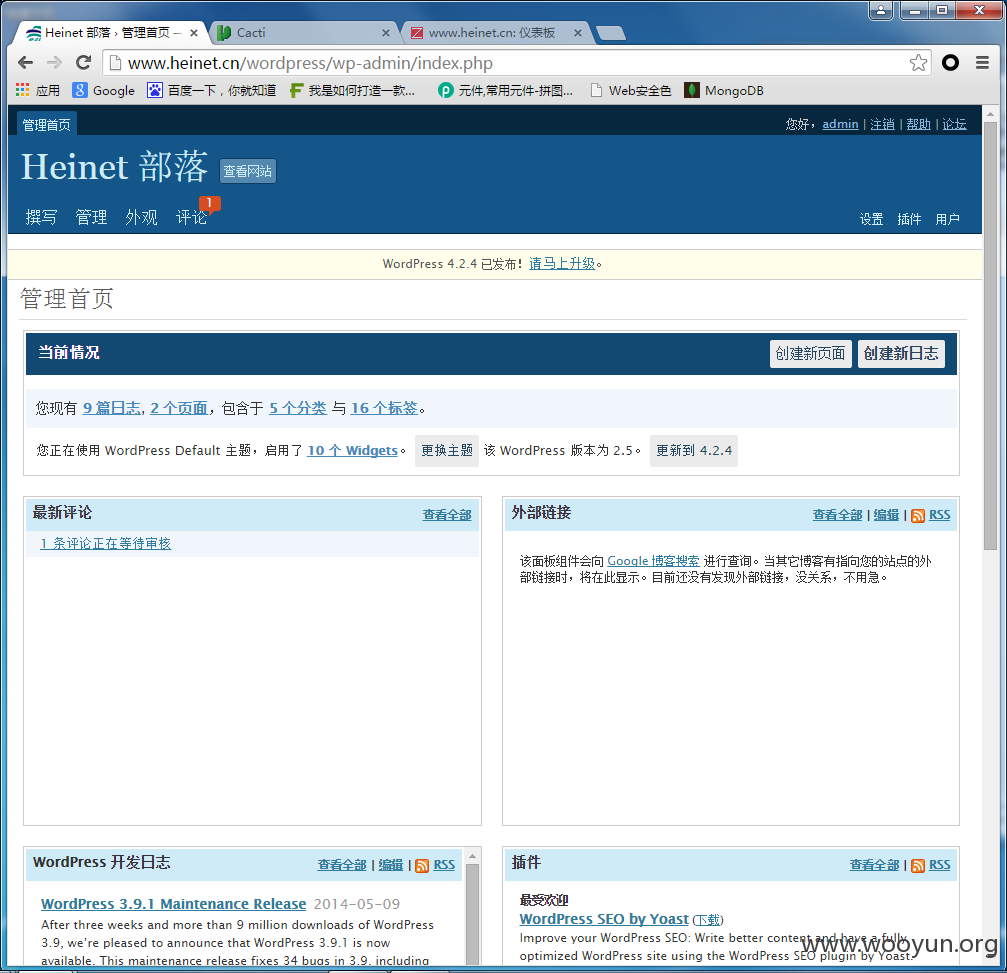Open WordPress 3.9.1 Maintenance Release link
The image size is (1007, 973).
(x=173, y=904)
